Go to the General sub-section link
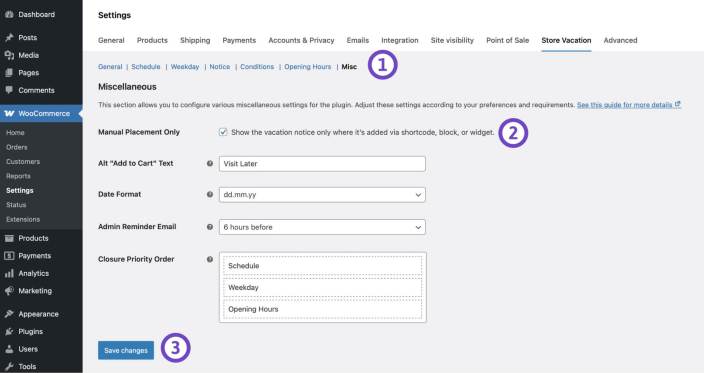Screen dimensions: 704x373 110,66
